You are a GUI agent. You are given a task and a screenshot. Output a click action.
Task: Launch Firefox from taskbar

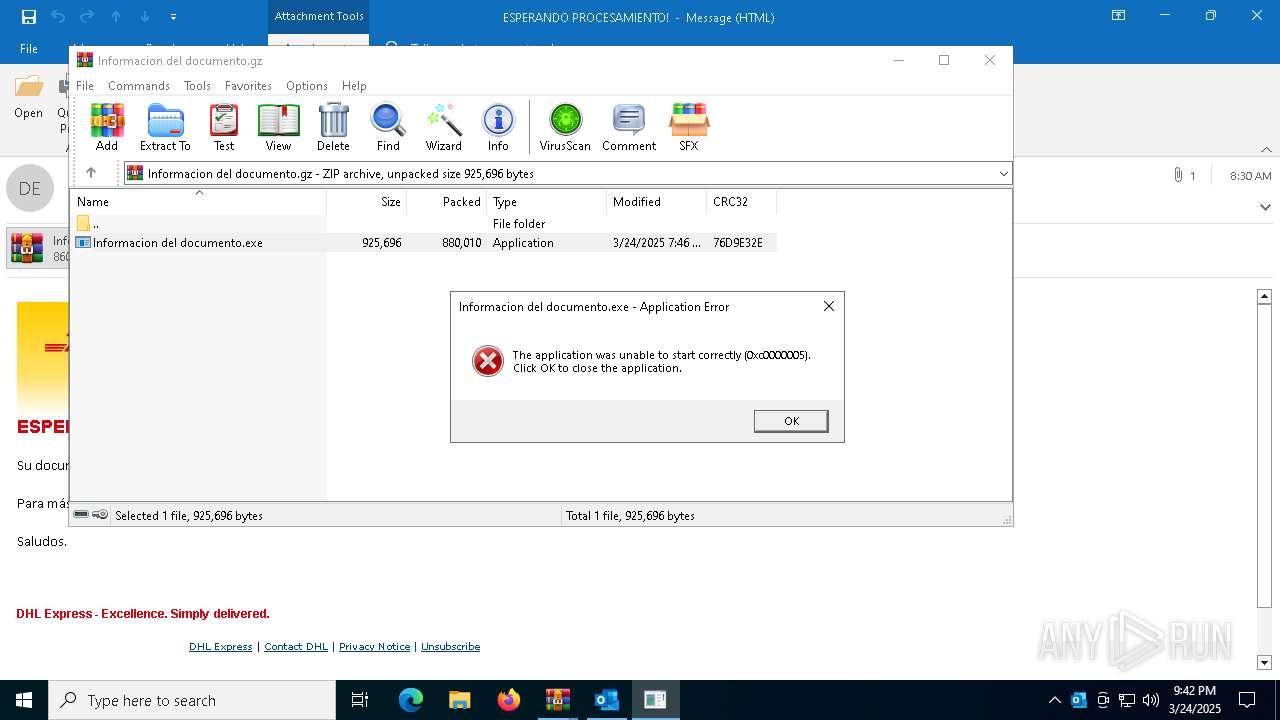tap(509, 700)
